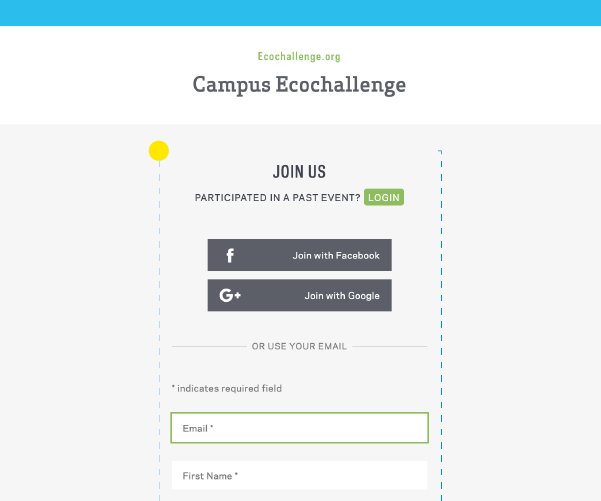
Task: Click into the First Name field
Action: (299, 476)
